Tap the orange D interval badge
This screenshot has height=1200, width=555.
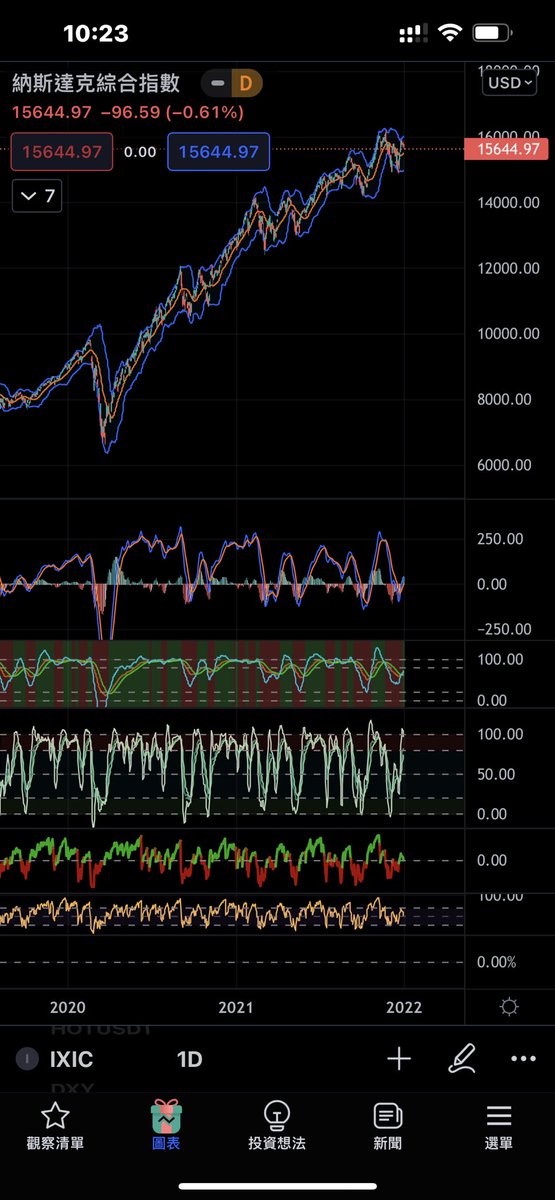coord(246,84)
